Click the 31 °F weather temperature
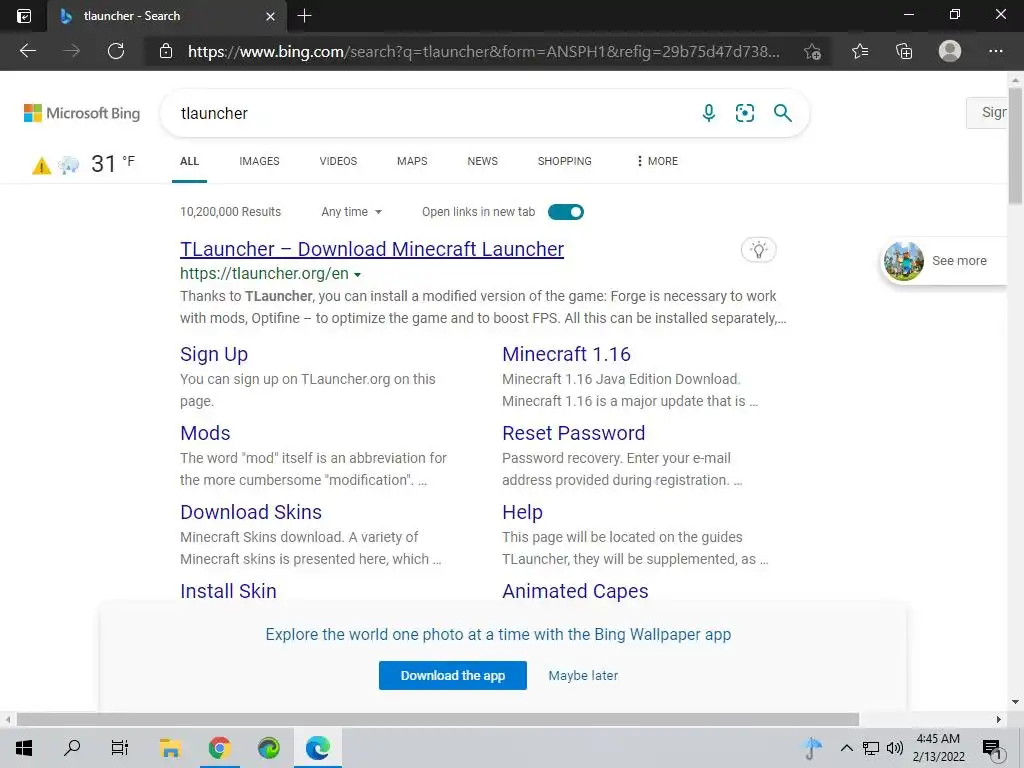 click(x=112, y=163)
